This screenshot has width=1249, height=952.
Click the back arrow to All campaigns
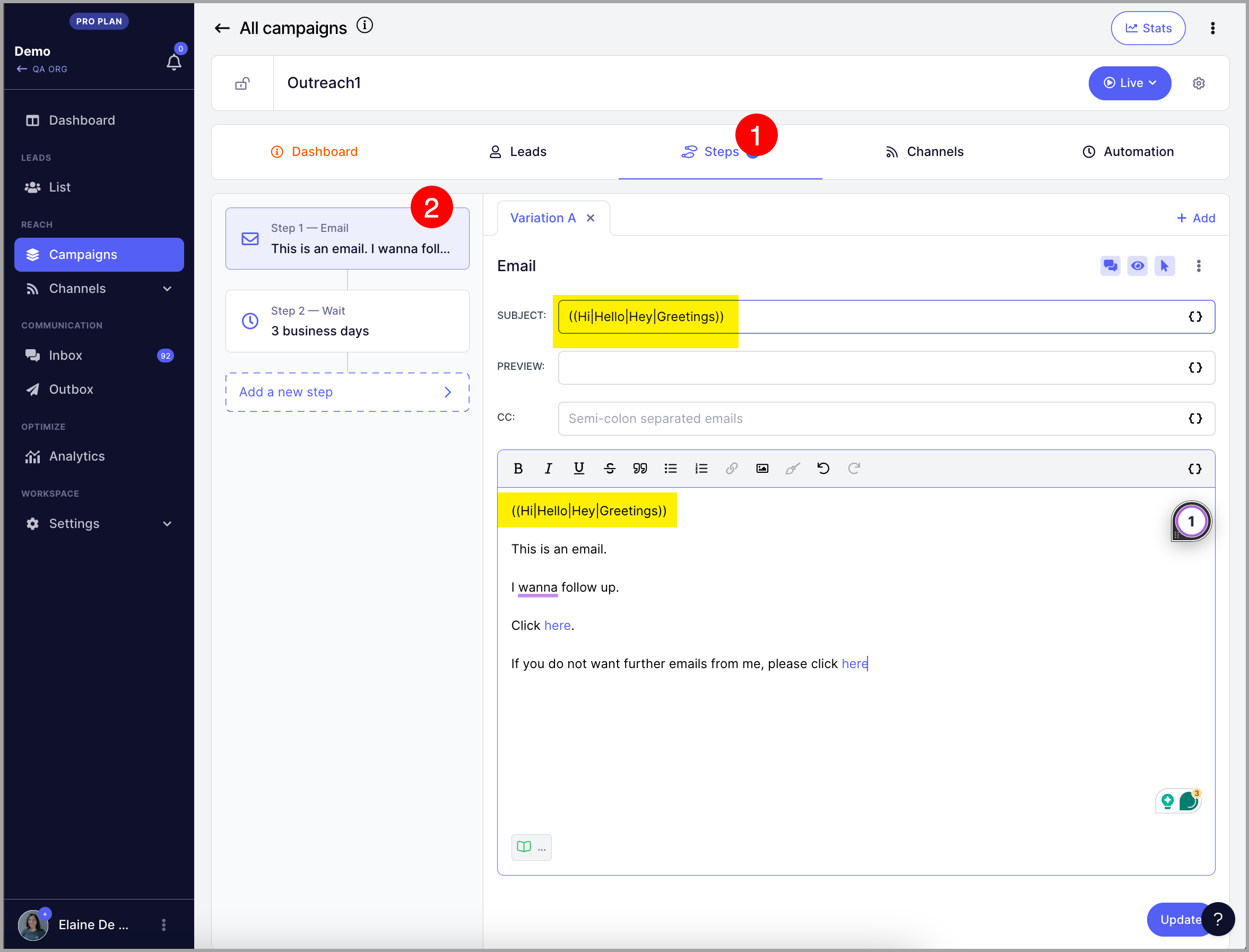pos(222,28)
